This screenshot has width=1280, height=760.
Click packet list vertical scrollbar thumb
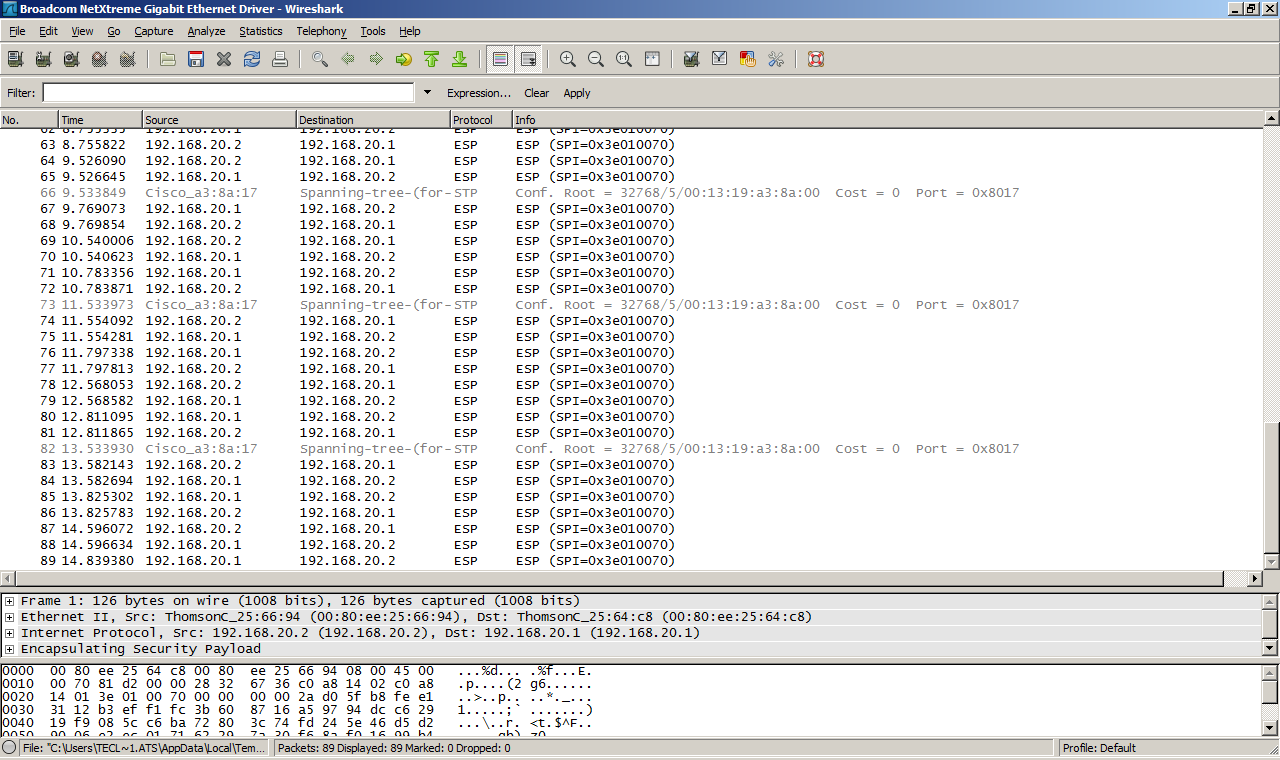(1271, 487)
